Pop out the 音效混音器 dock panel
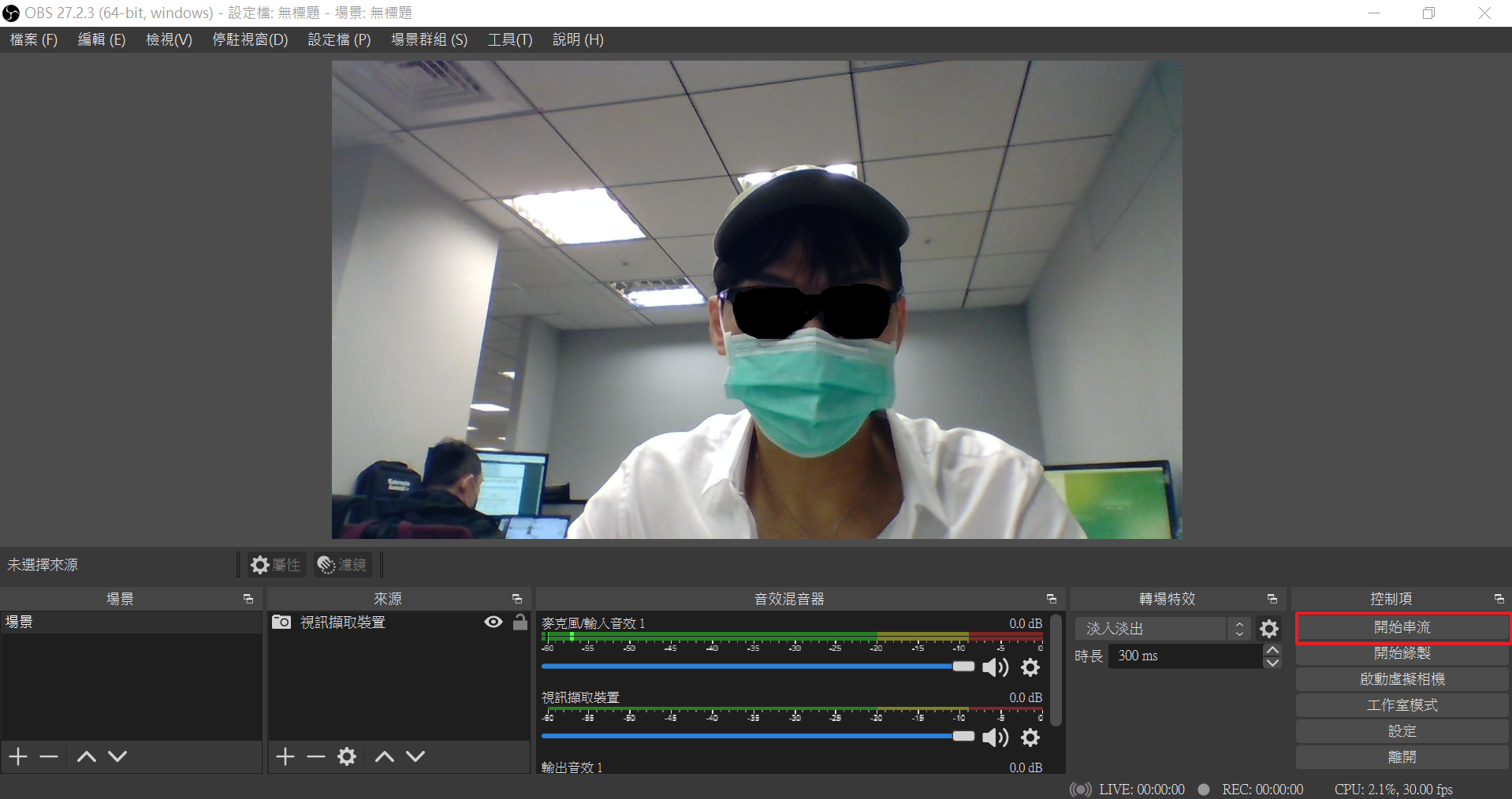 click(1051, 599)
